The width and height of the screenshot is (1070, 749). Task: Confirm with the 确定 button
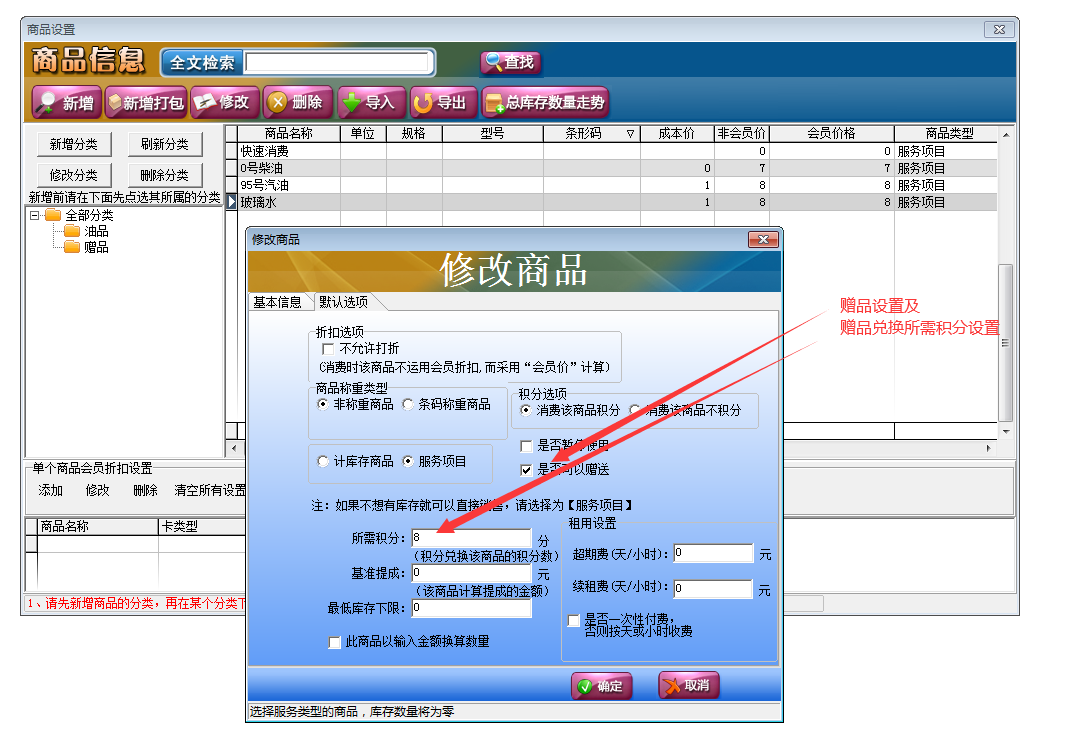click(x=601, y=686)
